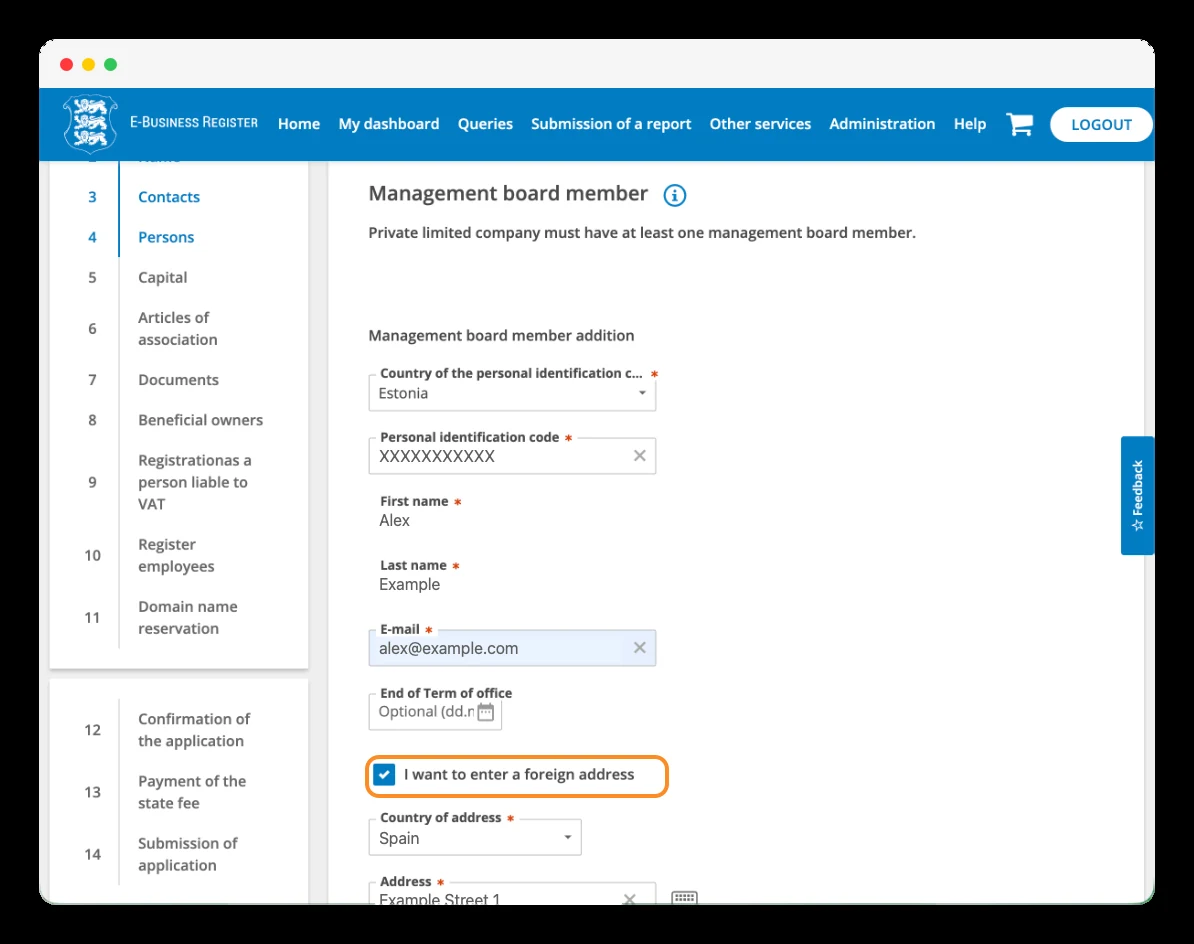Select Registration as person liable to VAT
Screen dimensions: 1194x944
click(x=194, y=482)
